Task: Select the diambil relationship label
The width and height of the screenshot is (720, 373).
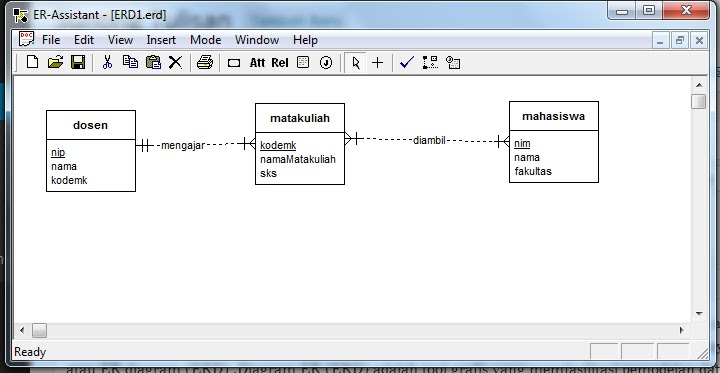Action: pyautogui.click(x=429, y=140)
